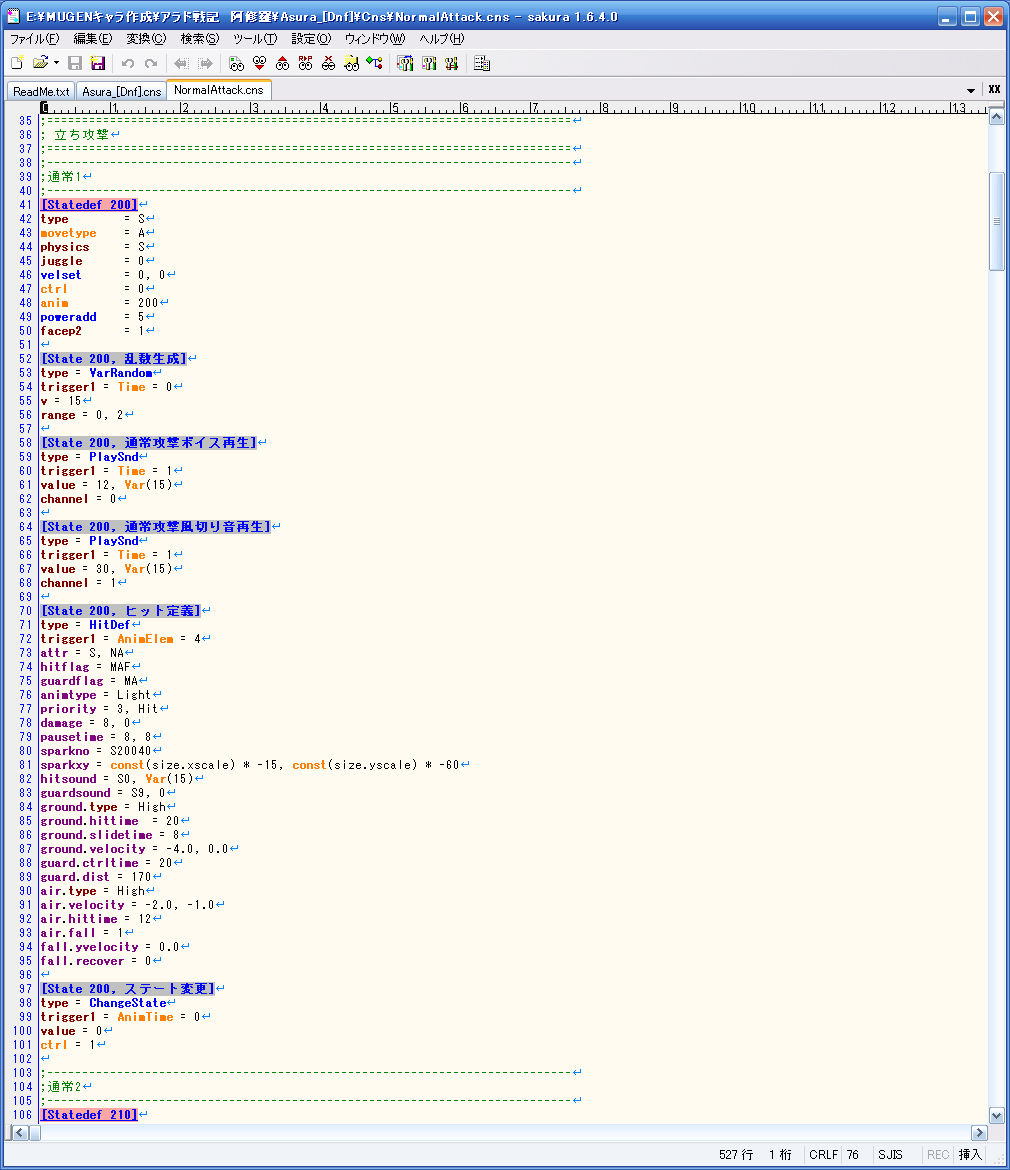This screenshot has height=1170, width=1010.
Task: Find next match with down-arrow binoculars
Action: coord(259,63)
